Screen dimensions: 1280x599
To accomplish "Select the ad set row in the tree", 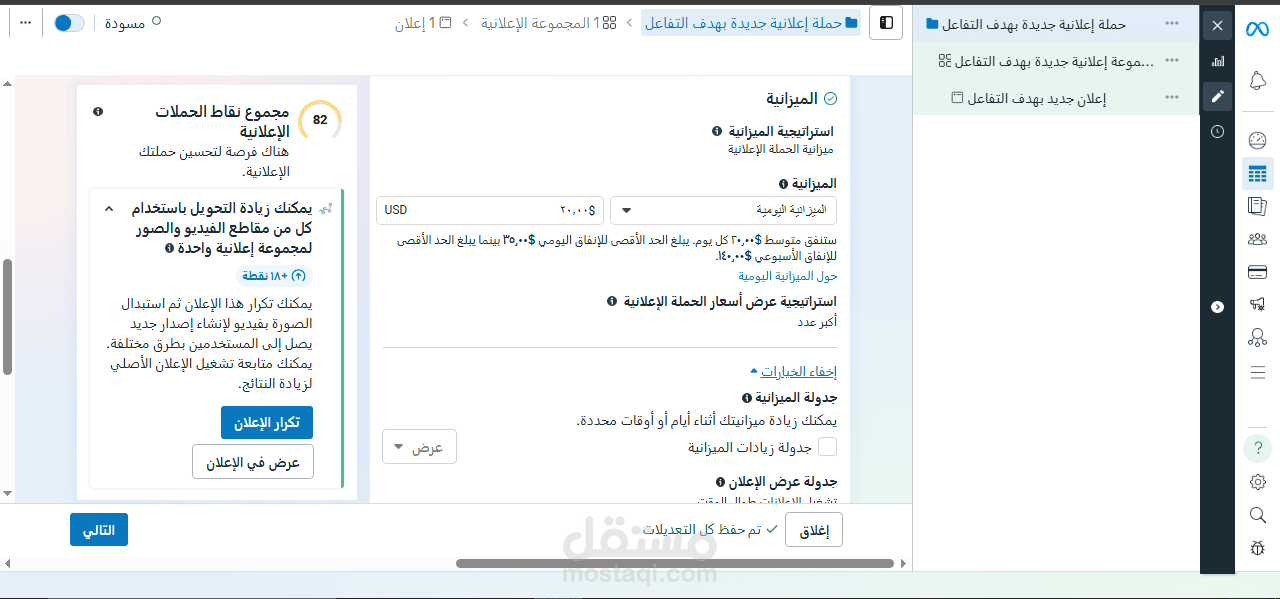I will [x=1057, y=61].
